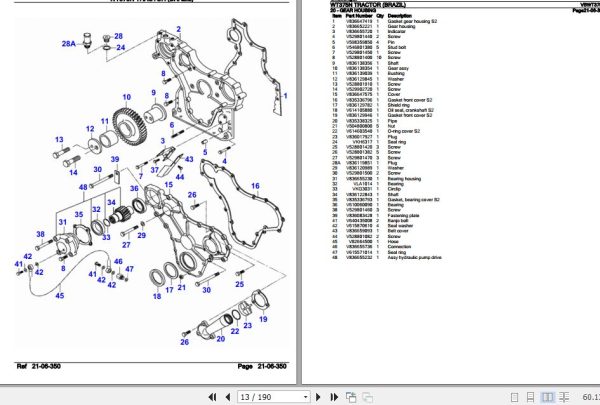Screen dimensions: 600x405
Task: Click callout number 18 below the seal
Action: [157, 296]
